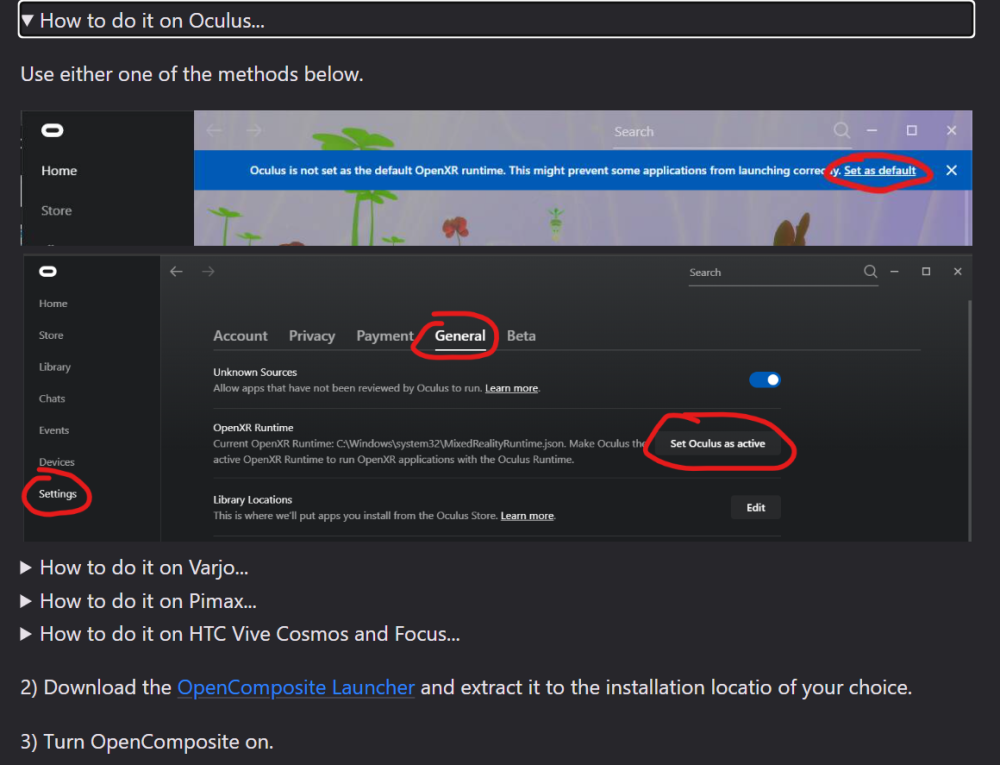The width and height of the screenshot is (1000, 765).
Task: Close the Oculus settings window
Action: 957,272
